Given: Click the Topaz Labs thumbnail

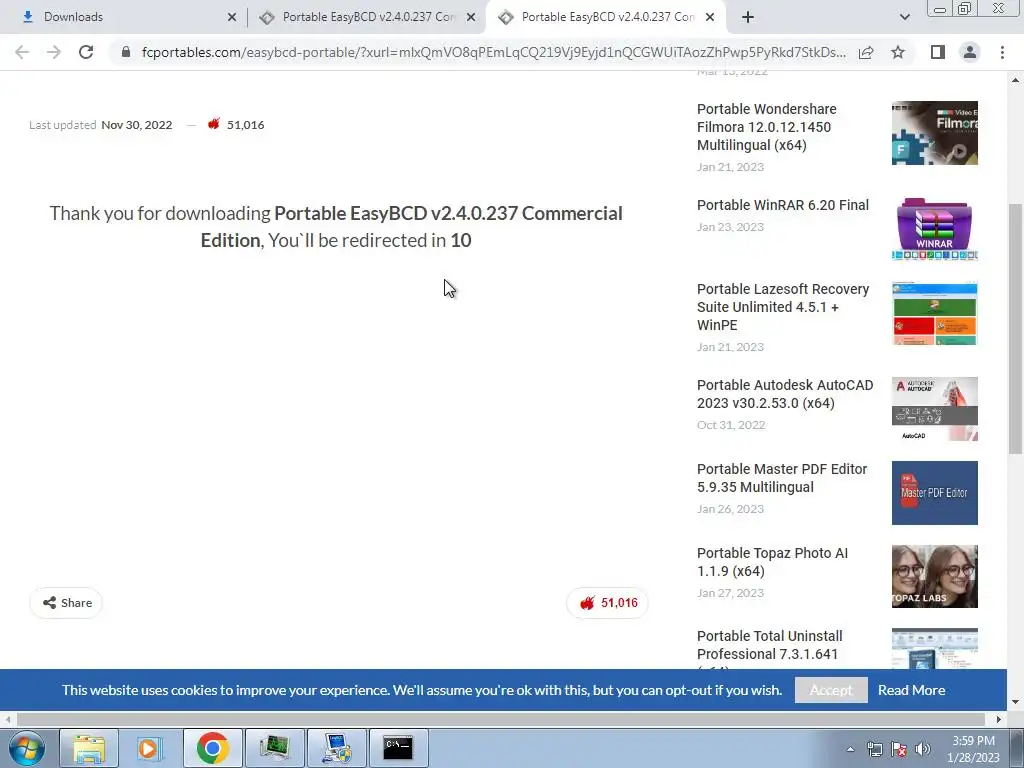Looking at the screenshot, I should point(935,577).
